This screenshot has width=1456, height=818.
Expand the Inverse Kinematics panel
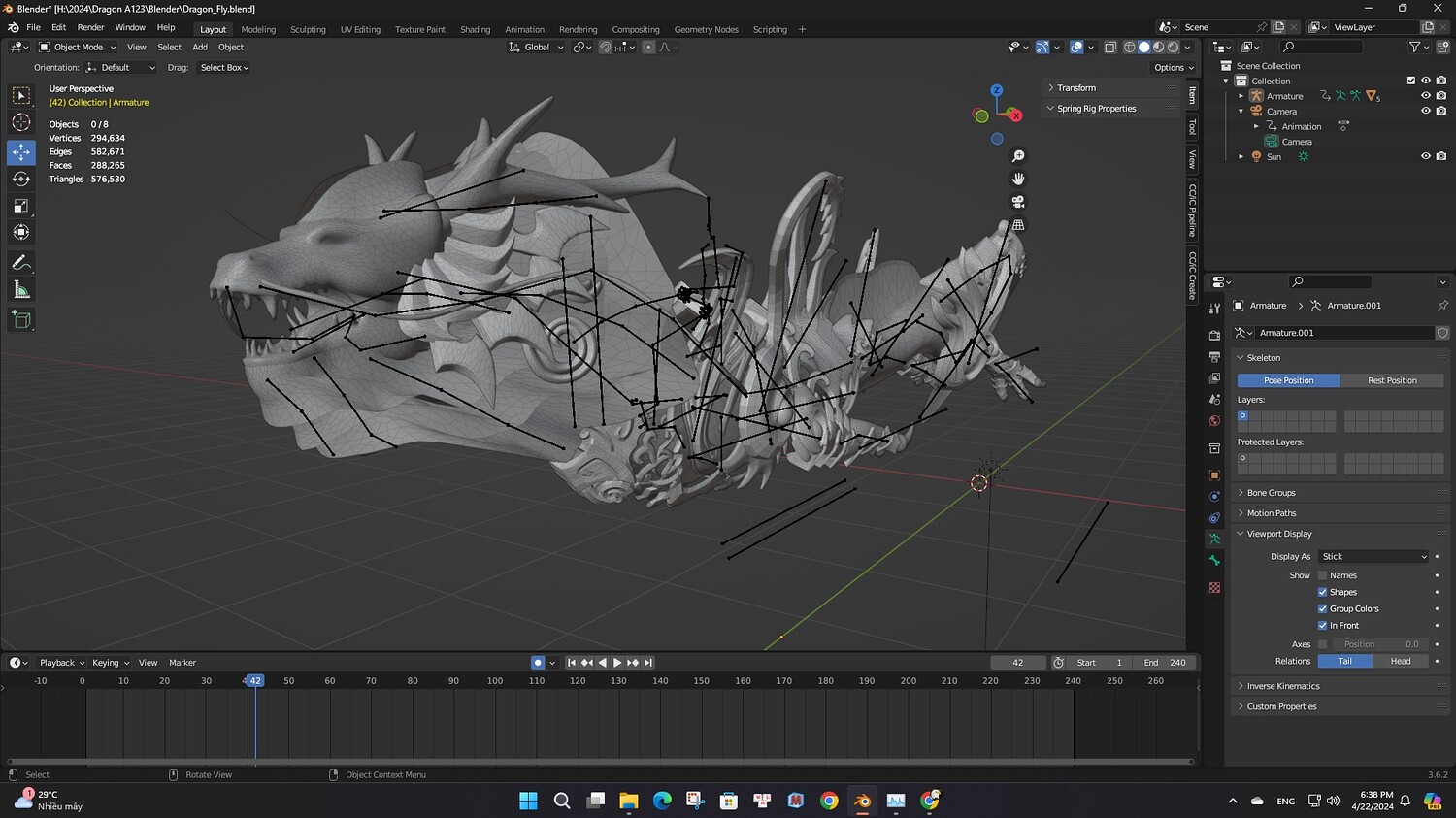(1282, 686)
